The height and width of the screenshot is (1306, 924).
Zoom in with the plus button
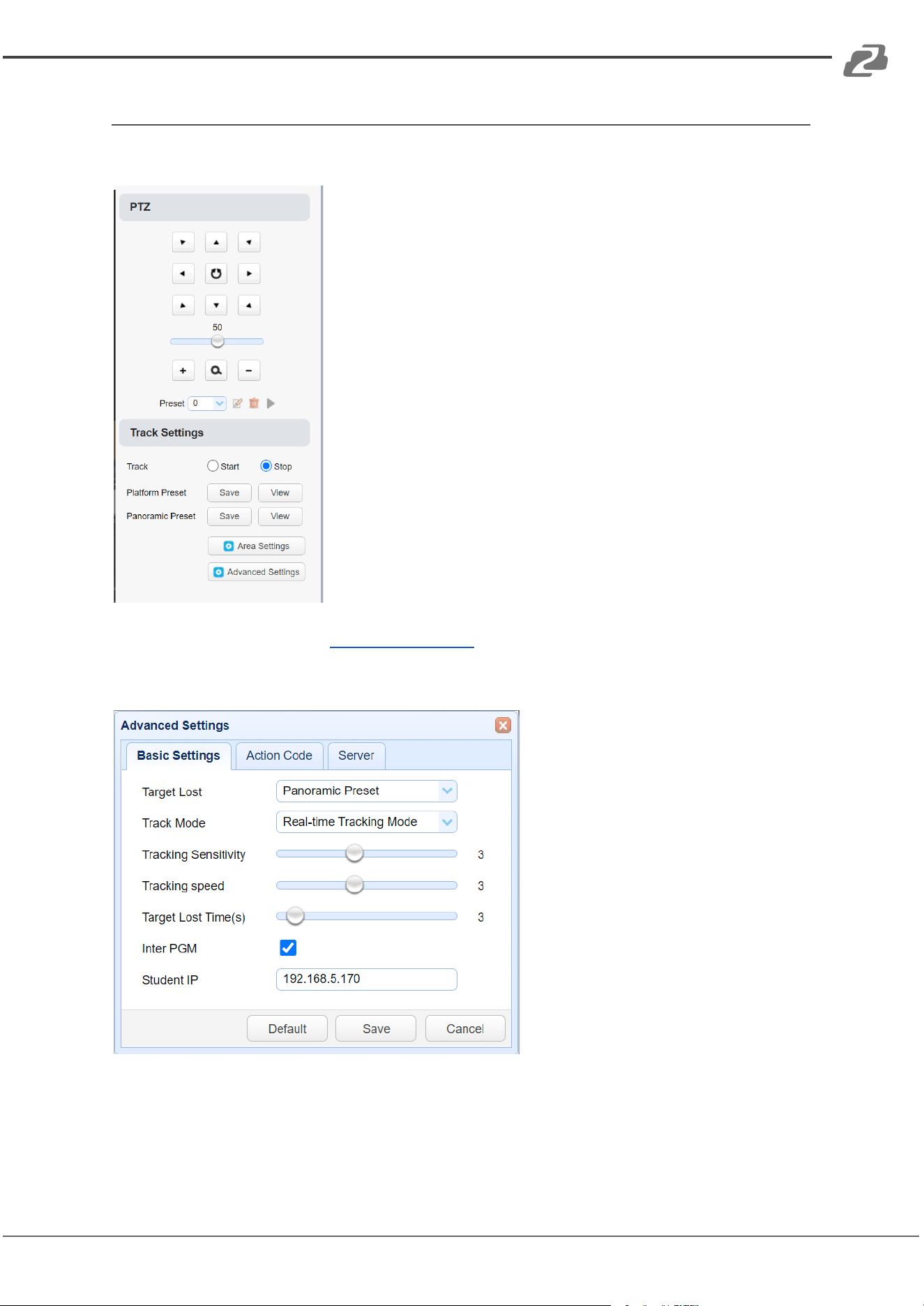click(x=183, y=370)
